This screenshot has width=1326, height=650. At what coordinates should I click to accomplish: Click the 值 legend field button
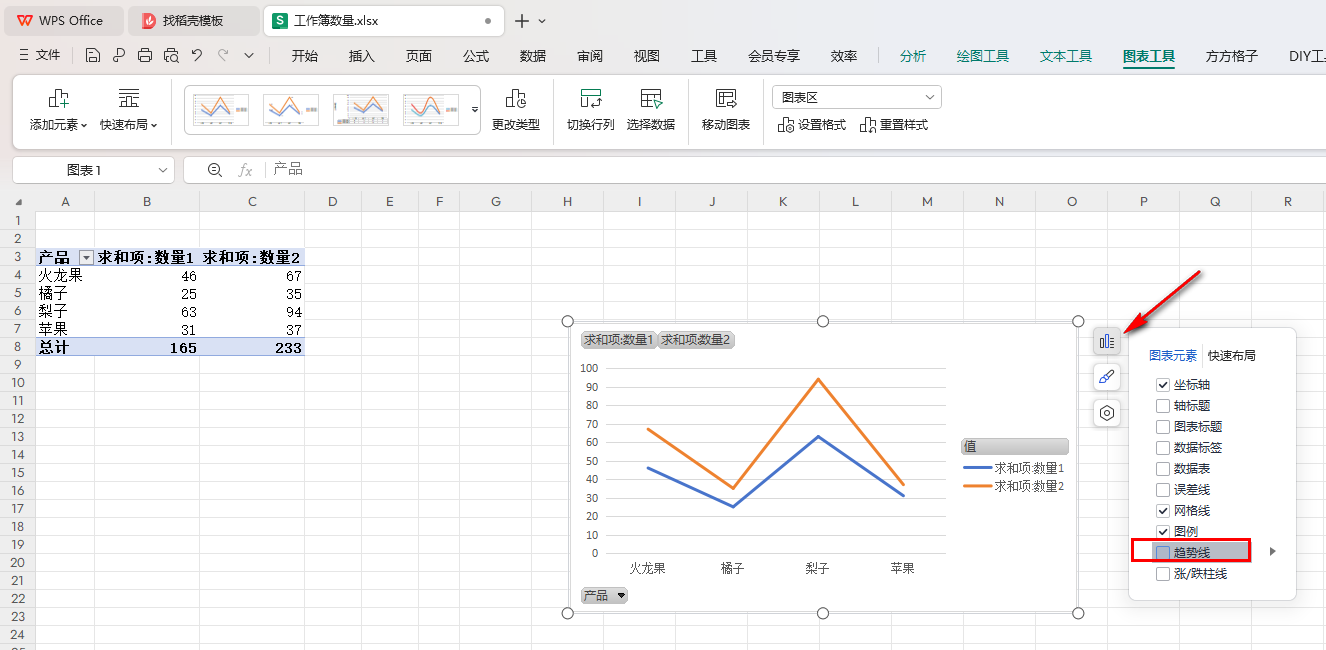point(1014,447)
